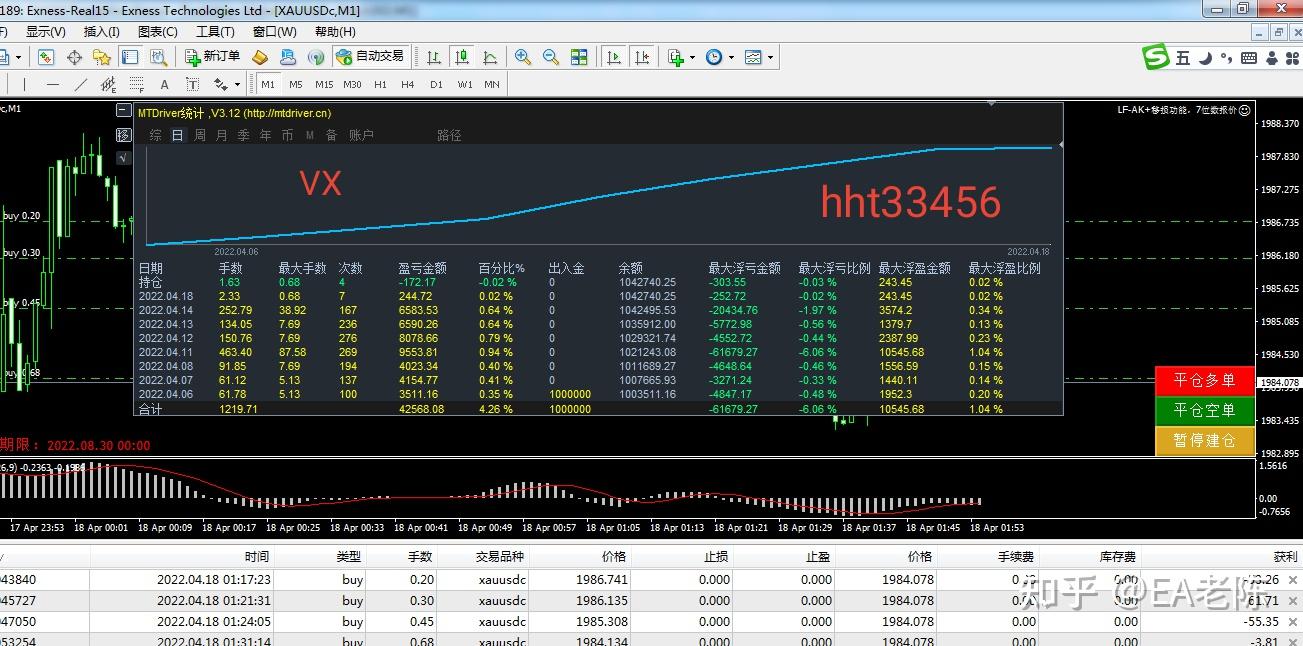Click 暂停建仓 pause opening button
The image size is (1303, 646).
tap(1204, 441)
